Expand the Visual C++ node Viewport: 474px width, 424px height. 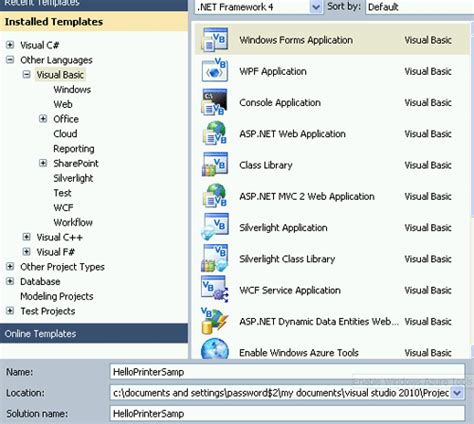[27, 237]
